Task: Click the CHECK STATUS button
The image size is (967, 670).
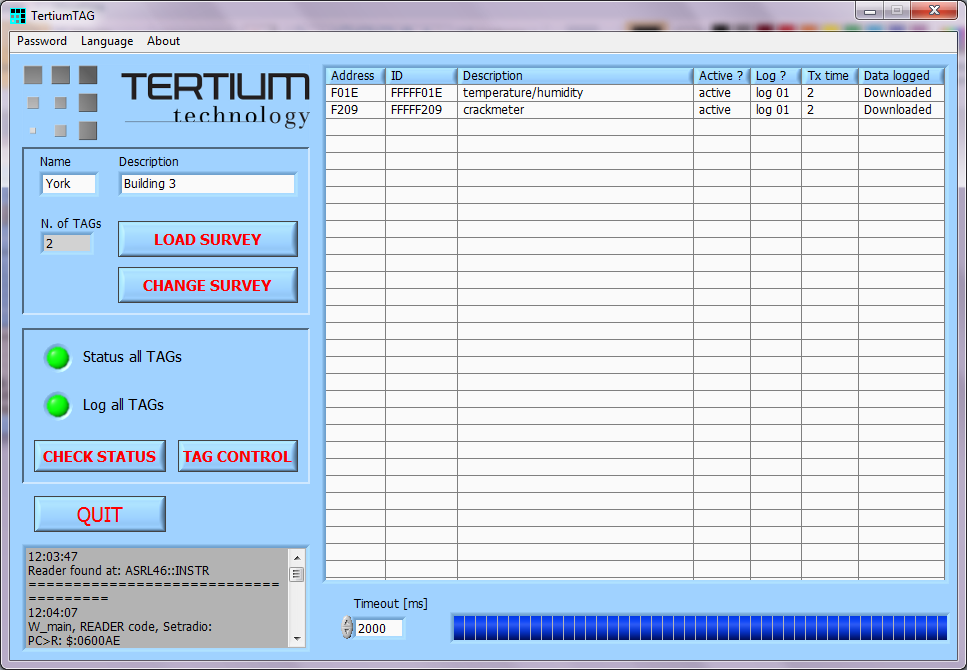Action: (x=100, y=456)
